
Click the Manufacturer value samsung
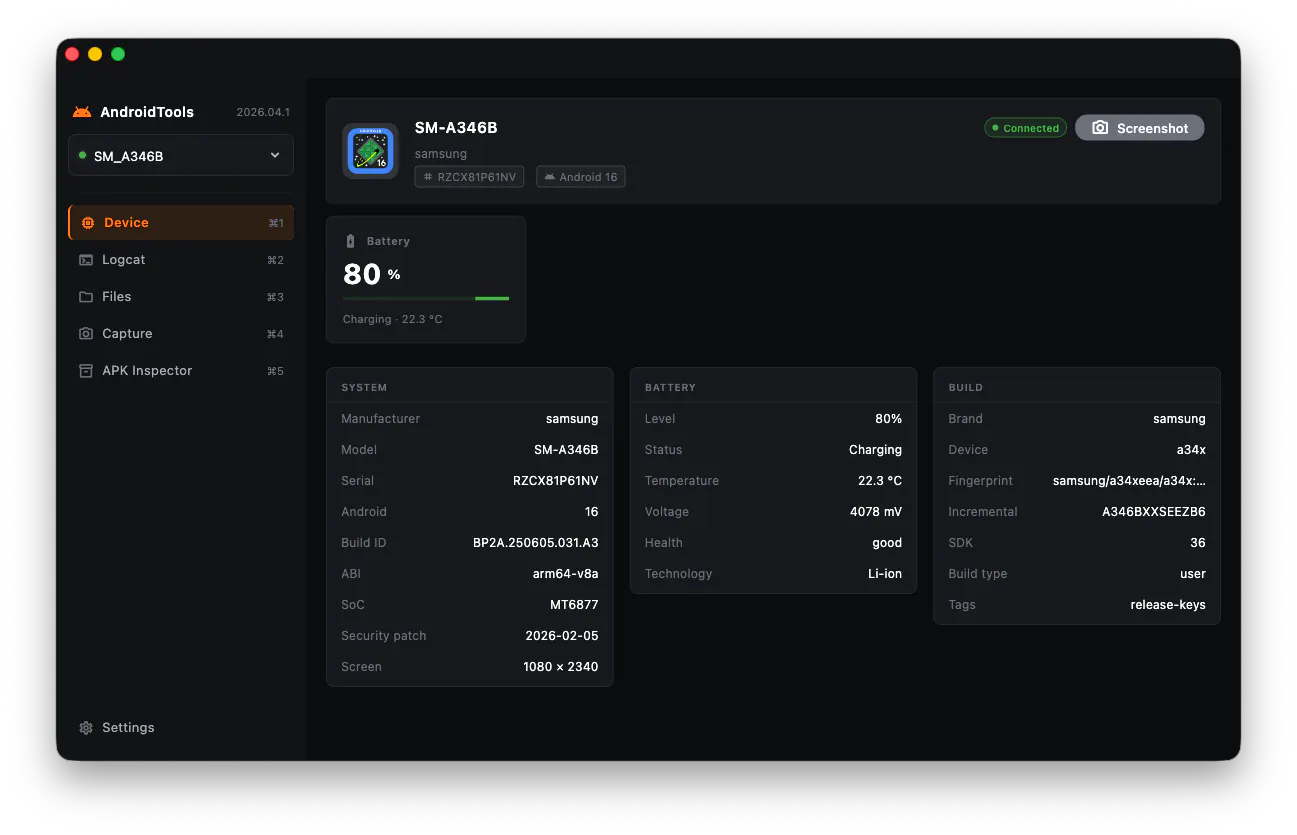tap(572, 419)
